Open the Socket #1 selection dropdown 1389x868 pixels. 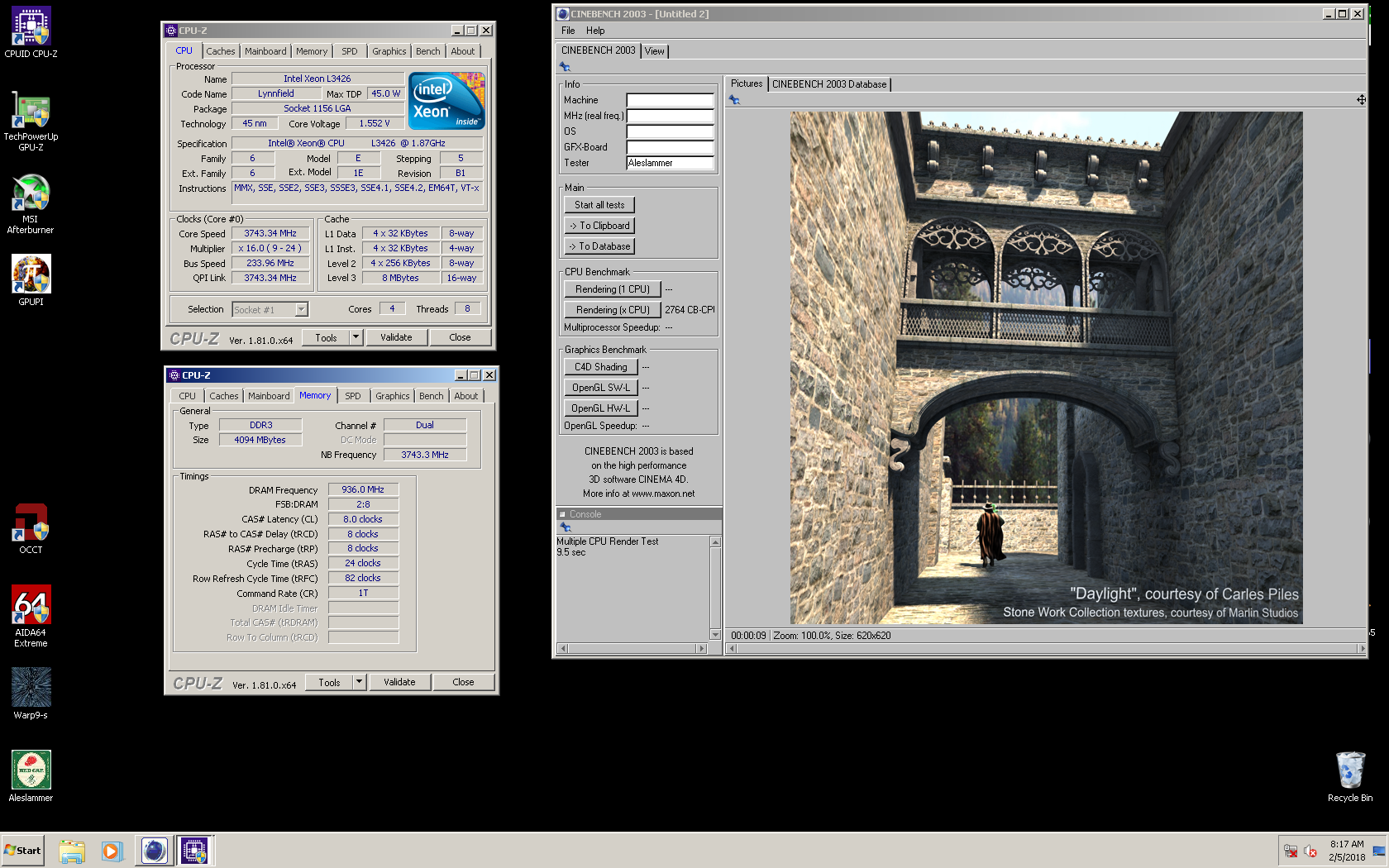[301, 309]
